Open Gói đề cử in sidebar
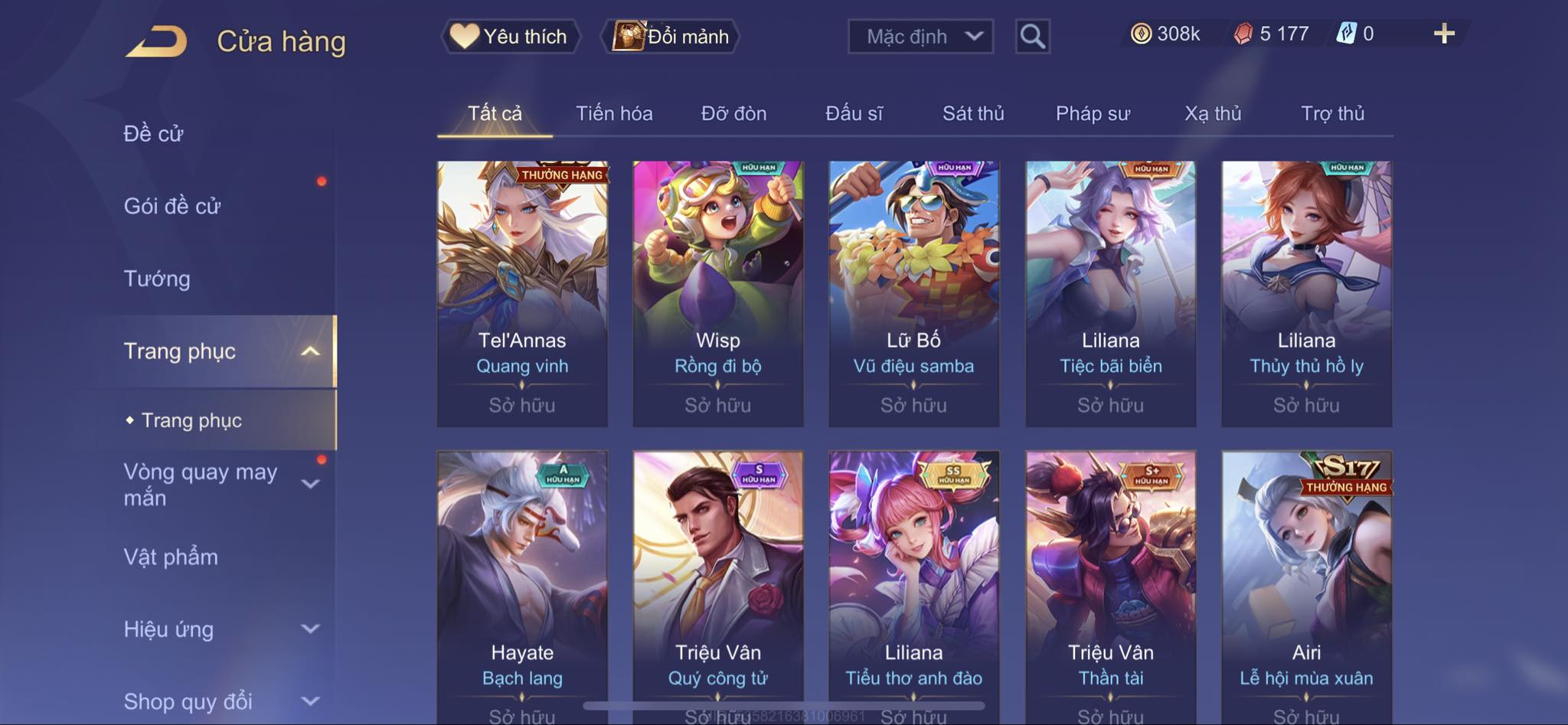 click(172, 206)
